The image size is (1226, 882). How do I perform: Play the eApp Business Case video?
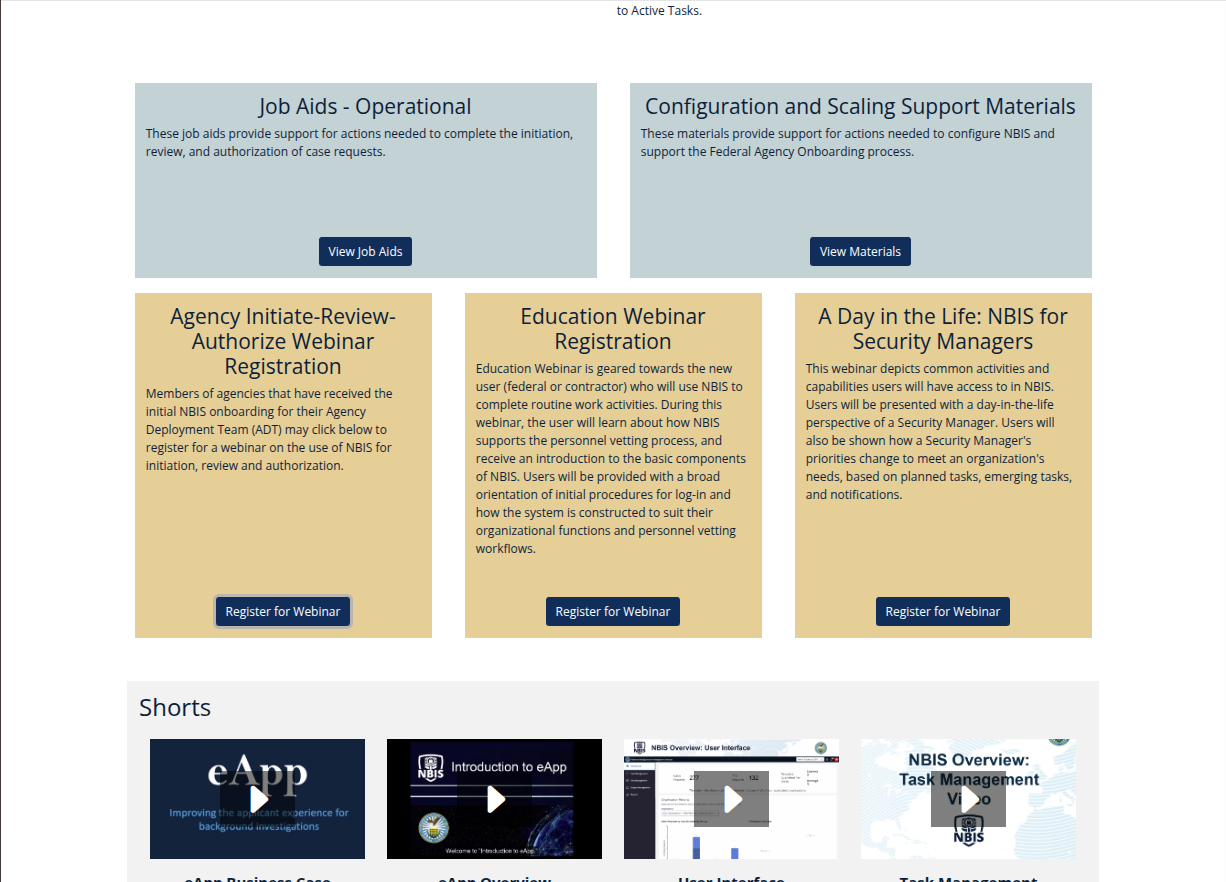[258, 799]
